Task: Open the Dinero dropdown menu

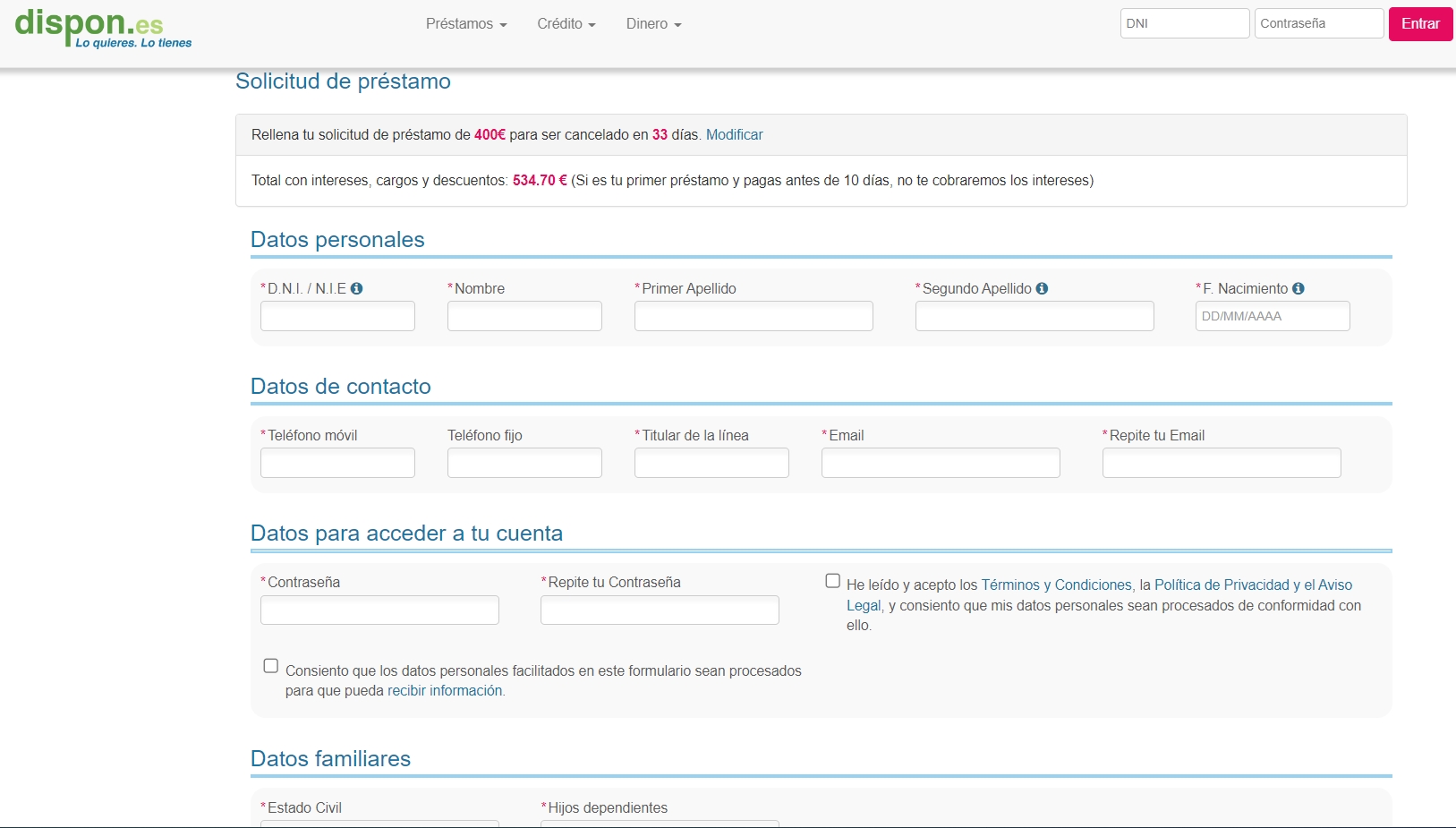Action: click(654, 24)
